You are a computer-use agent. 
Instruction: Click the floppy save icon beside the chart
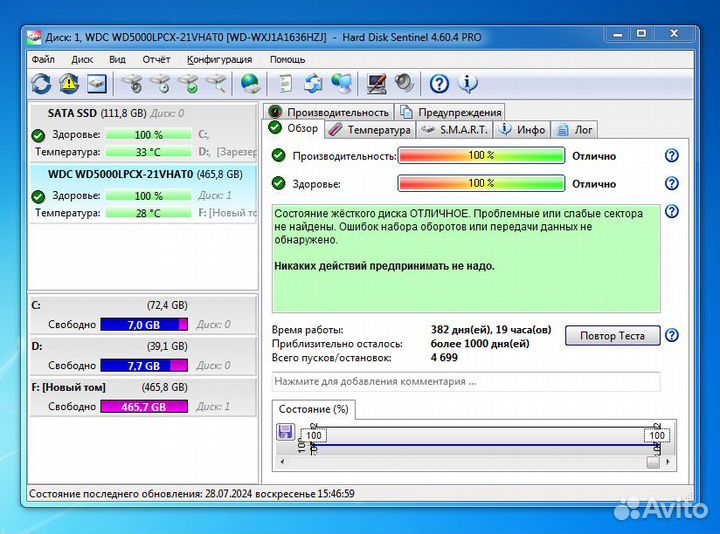[285, 431]
